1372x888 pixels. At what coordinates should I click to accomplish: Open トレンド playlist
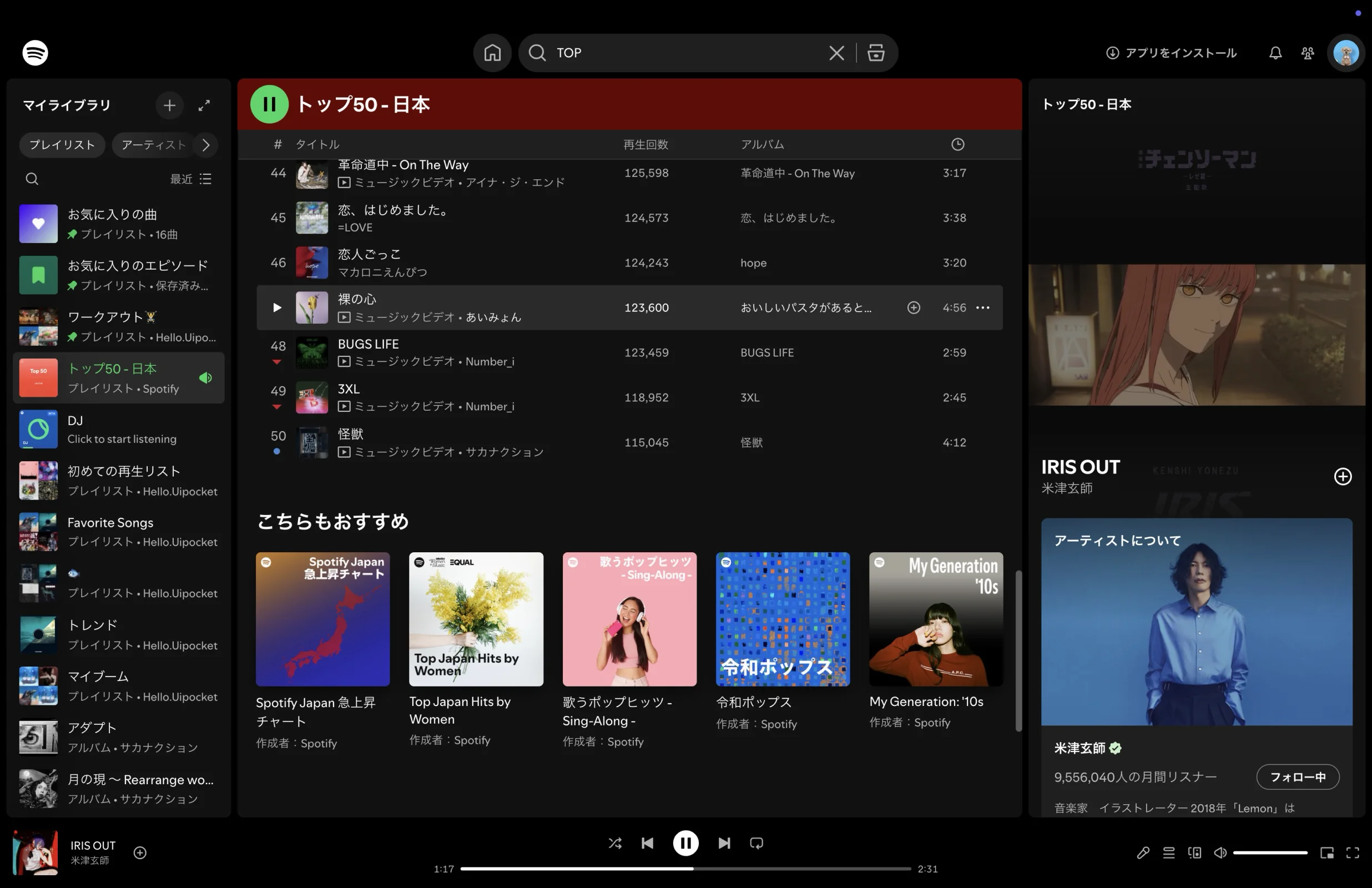[x=118, y=634]
